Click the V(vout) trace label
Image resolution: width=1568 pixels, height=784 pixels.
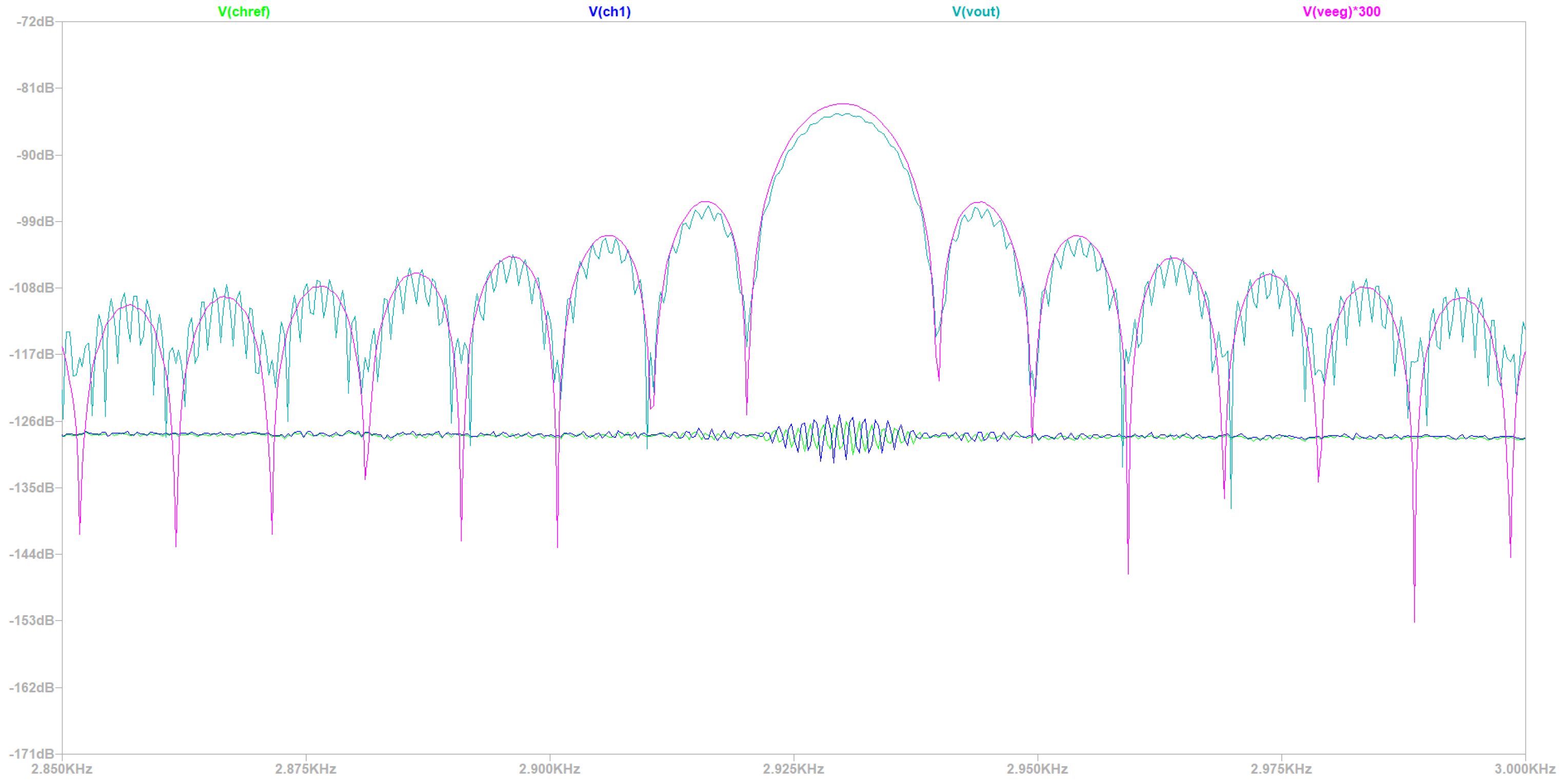pyautogui.click(x=976, y=12)
